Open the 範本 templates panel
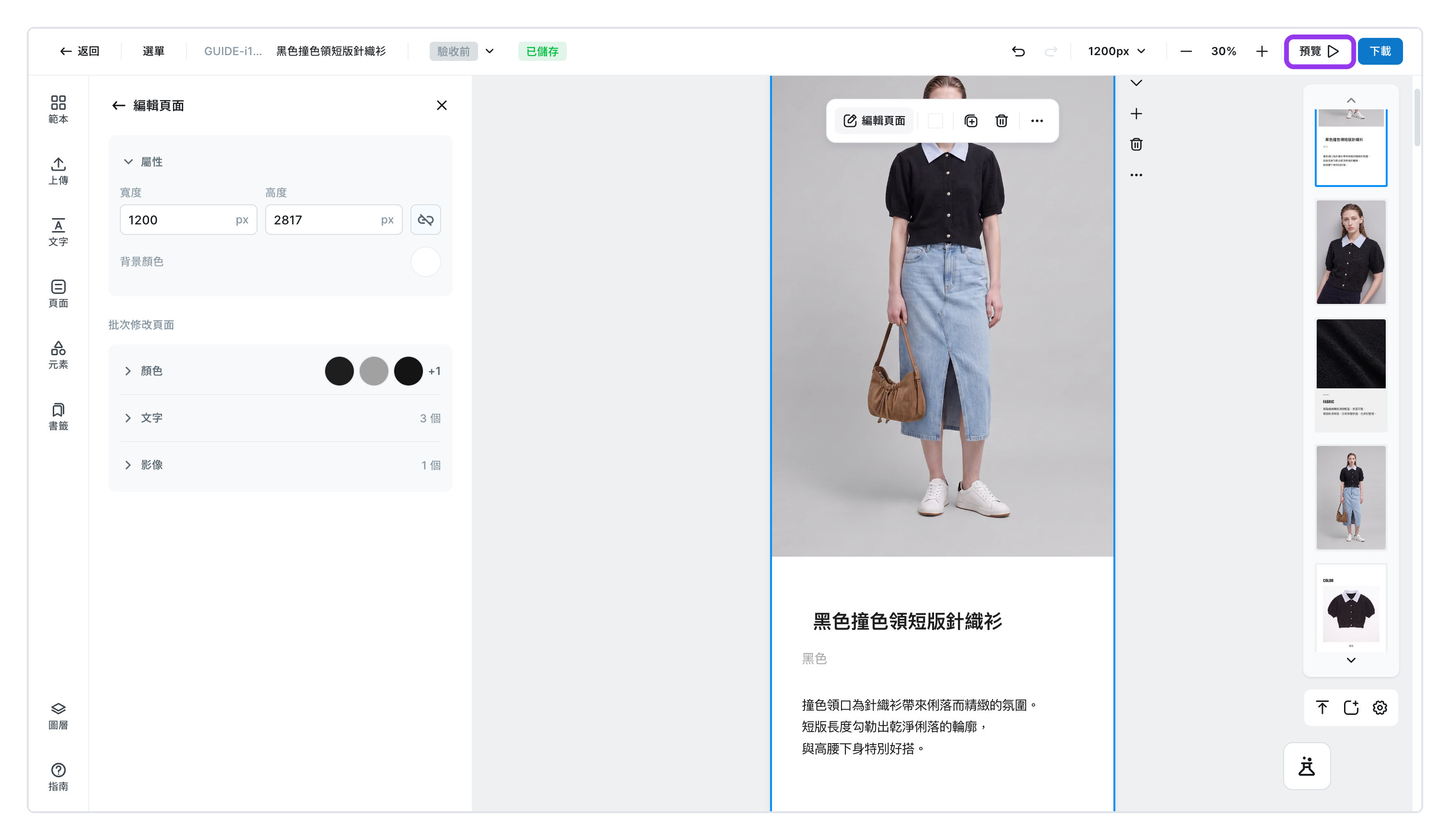This screenshot has height=840, width=1450. pyautogui.click(x=58, y=109)
